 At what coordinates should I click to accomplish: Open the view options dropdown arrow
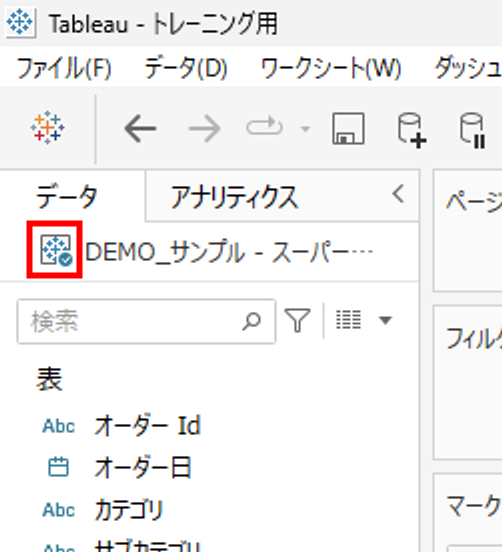pos(385,320)
